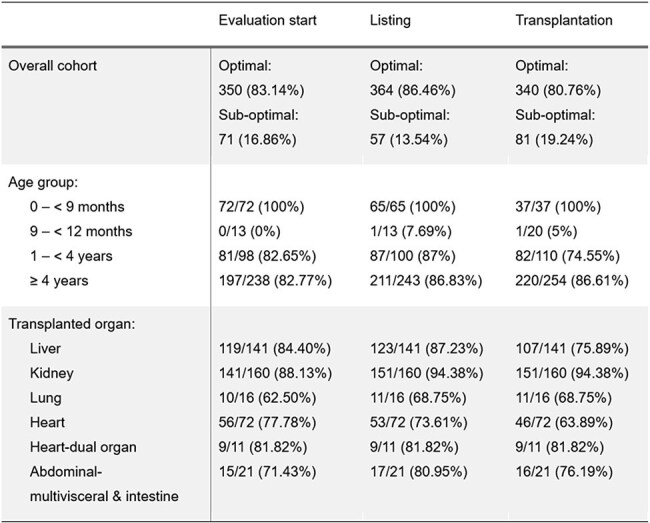Viewport: 650px width, 523px height.
Task: Click the 9 – < 12 months row label
Action: pyautogui.click(x=81, y=231)
